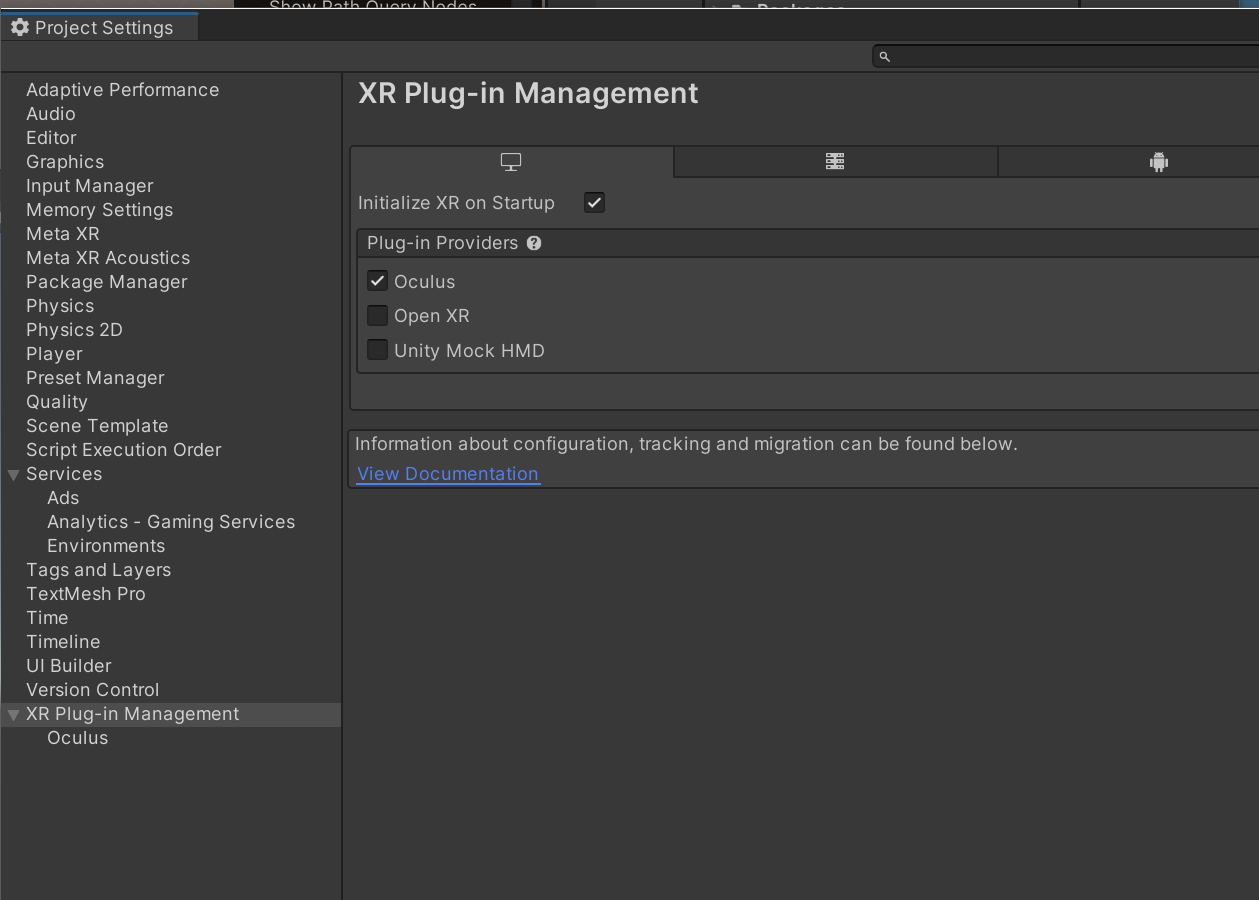Open Input Manager settings
This screenshot has height=900, width=1259.
pos(90,186)
